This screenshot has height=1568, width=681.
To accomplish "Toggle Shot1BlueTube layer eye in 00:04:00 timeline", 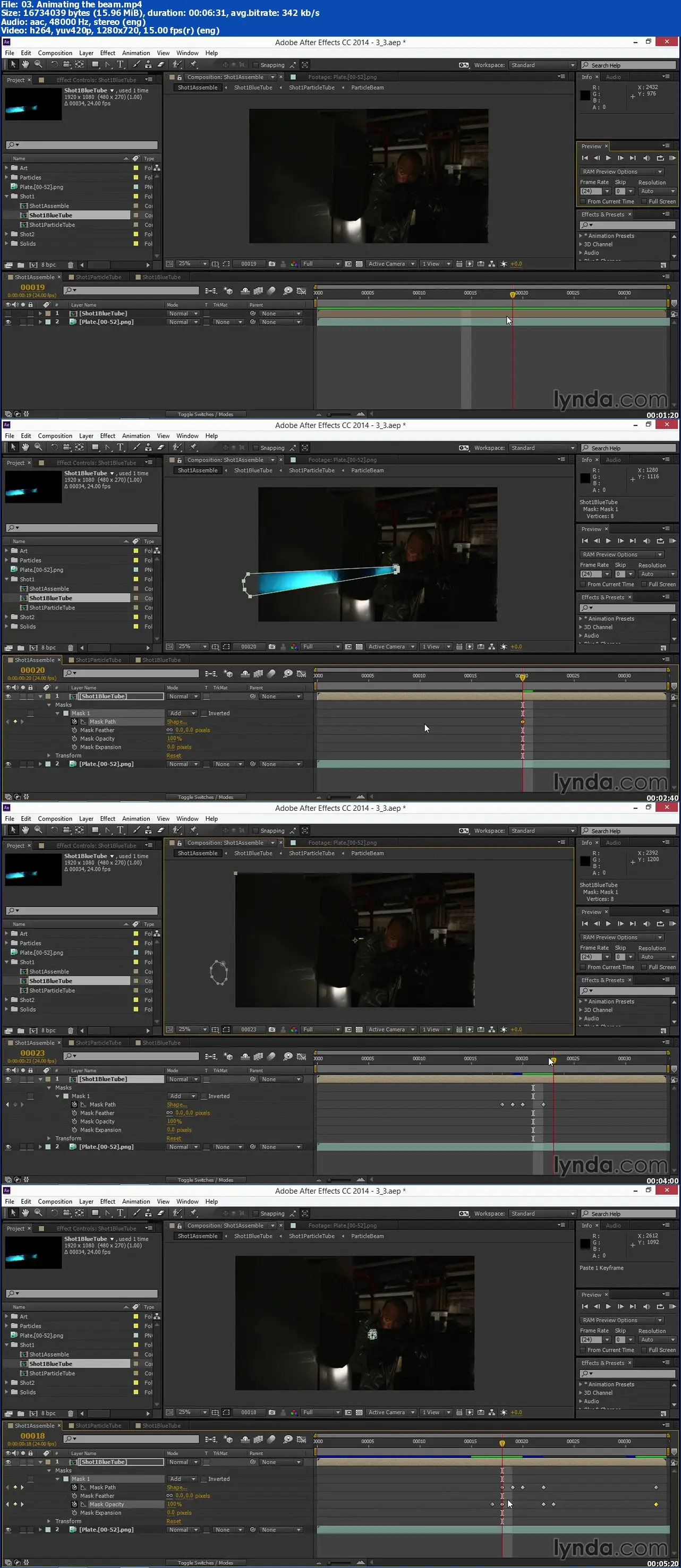I will coord(8,1079).
